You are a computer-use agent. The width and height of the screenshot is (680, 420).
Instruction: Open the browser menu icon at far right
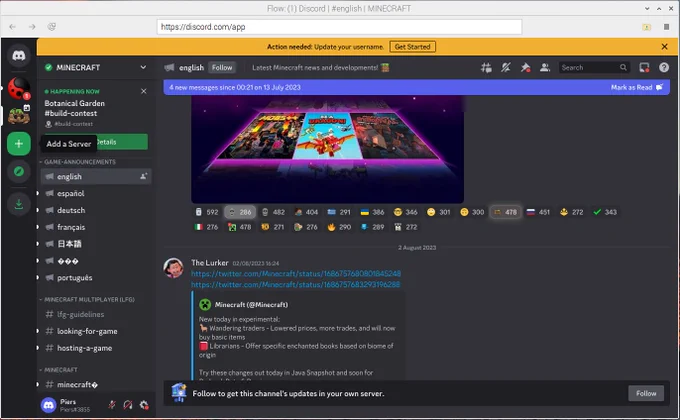tap(667, 27)
